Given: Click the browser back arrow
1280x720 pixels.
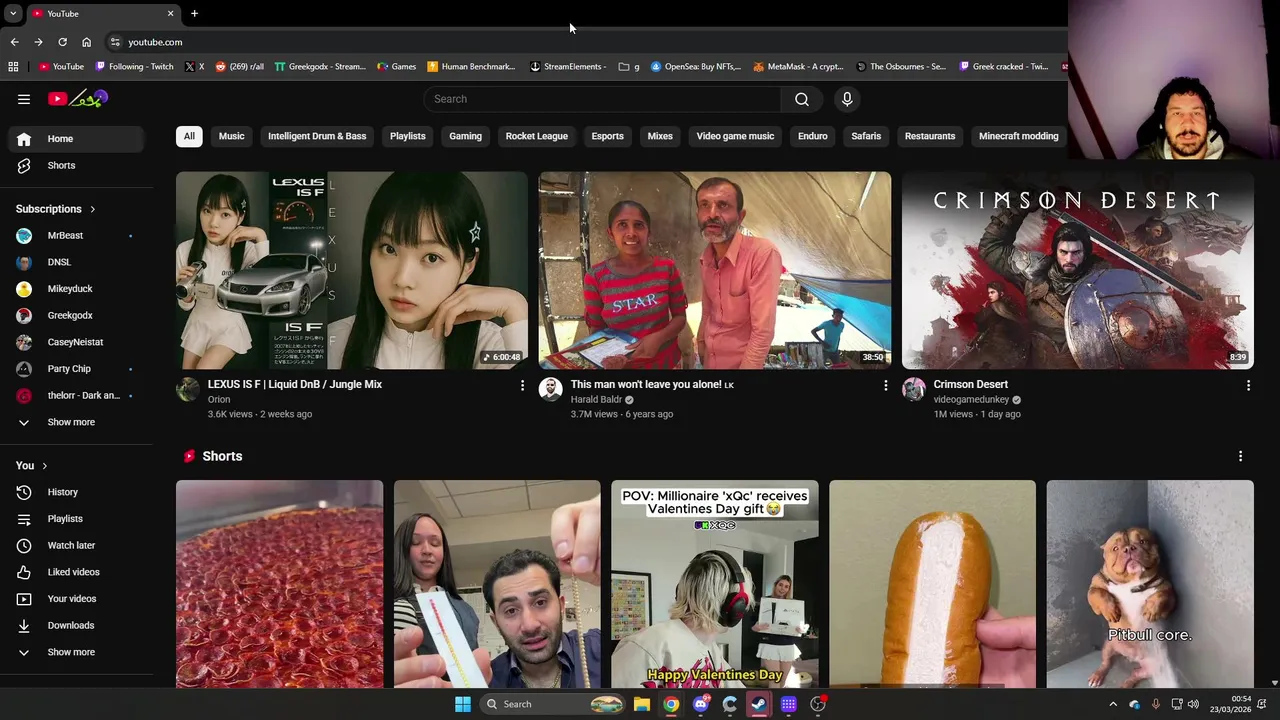Looking at the screenshot, I should (14, 42).
